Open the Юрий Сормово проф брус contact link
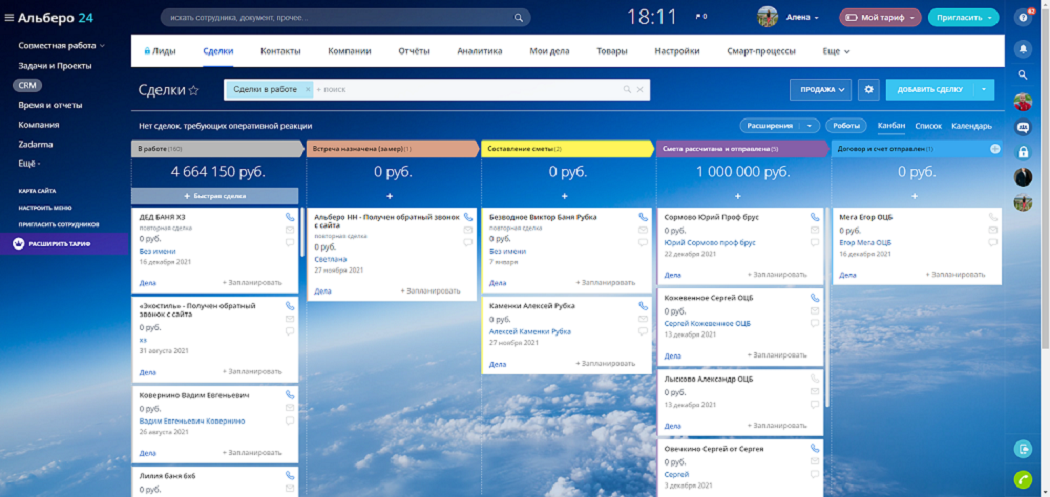 [x=710, y=242]
